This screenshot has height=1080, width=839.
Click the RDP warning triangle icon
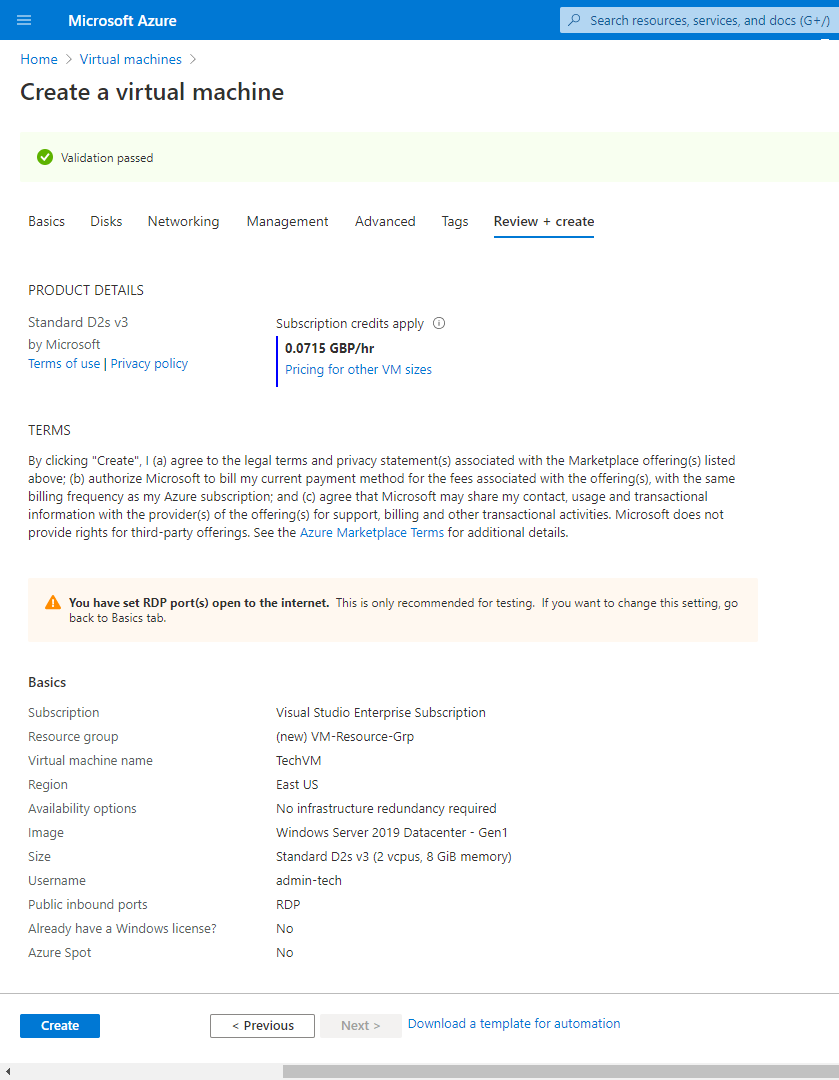(52, 603)
